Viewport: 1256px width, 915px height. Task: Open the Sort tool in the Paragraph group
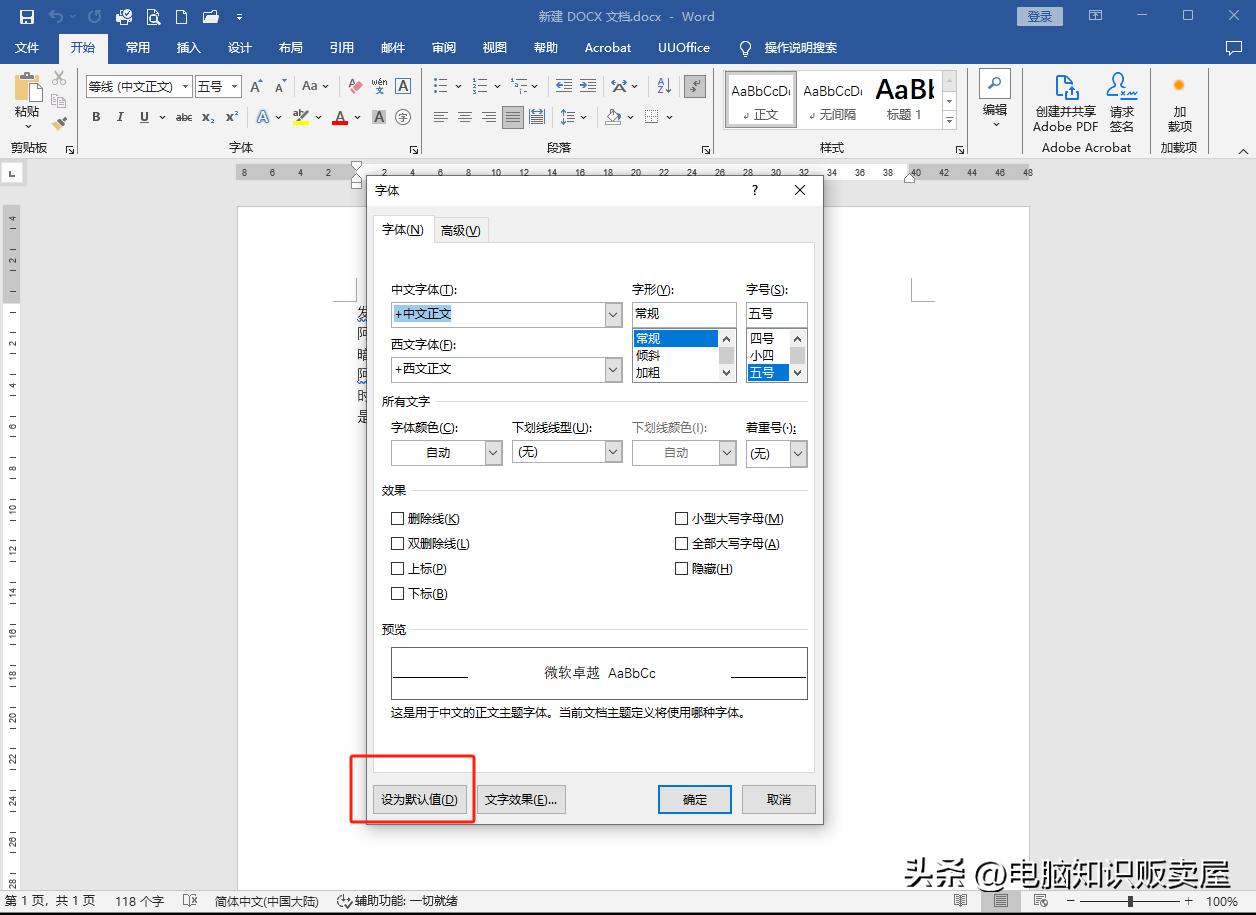pyautogui.click(x=663, y=85)
